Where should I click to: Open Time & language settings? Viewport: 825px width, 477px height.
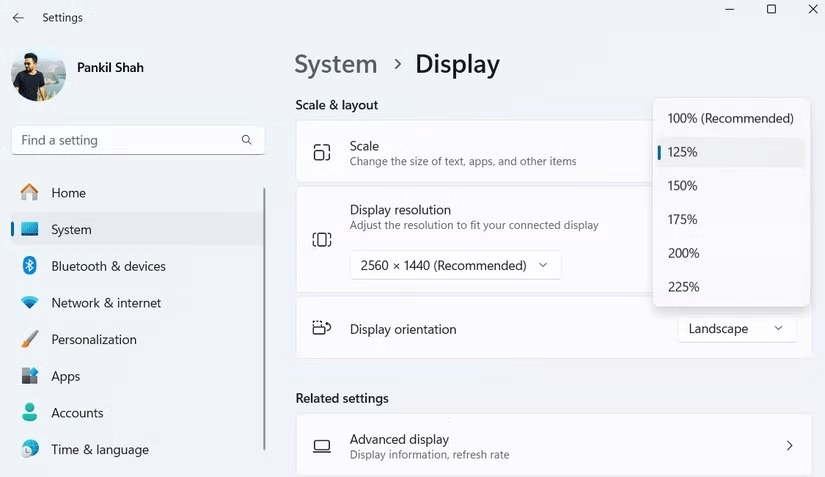(x=100, y=450)
